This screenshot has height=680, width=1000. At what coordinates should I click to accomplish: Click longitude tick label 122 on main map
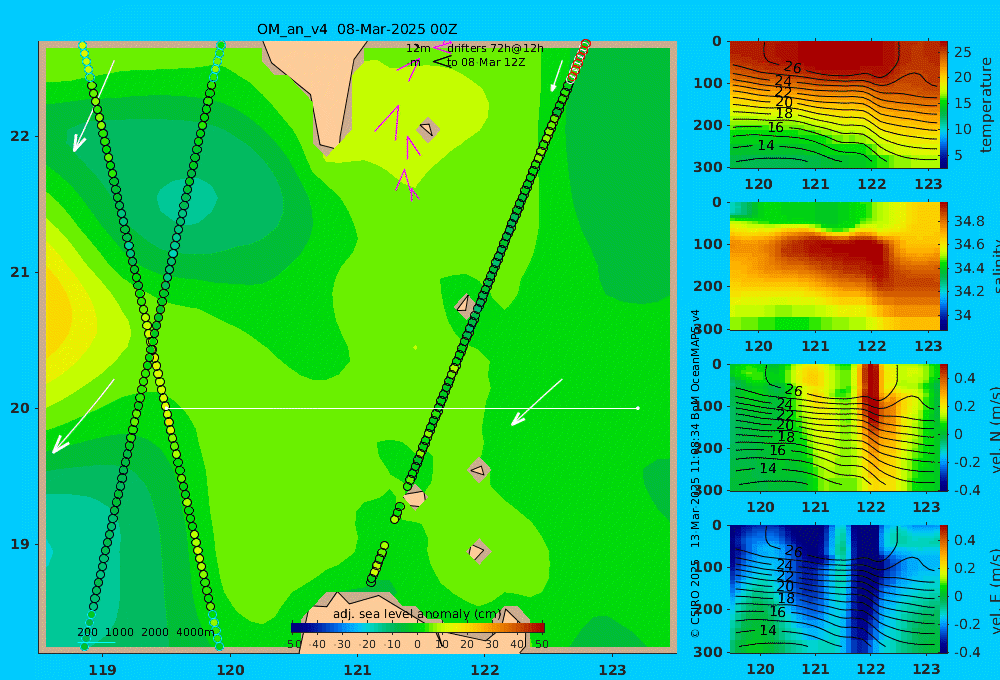(x=485, y=670)
